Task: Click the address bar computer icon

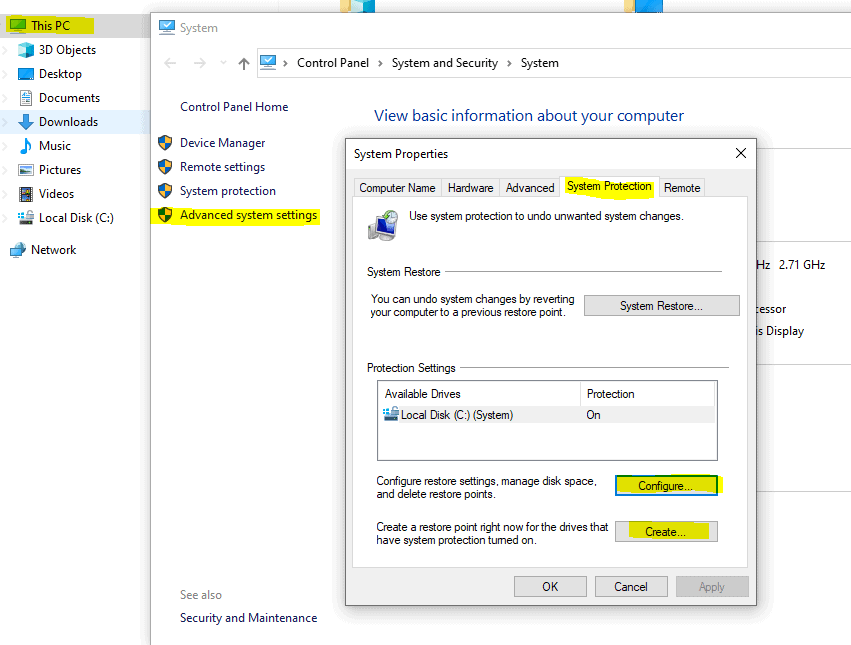Action: pos(268,62)
